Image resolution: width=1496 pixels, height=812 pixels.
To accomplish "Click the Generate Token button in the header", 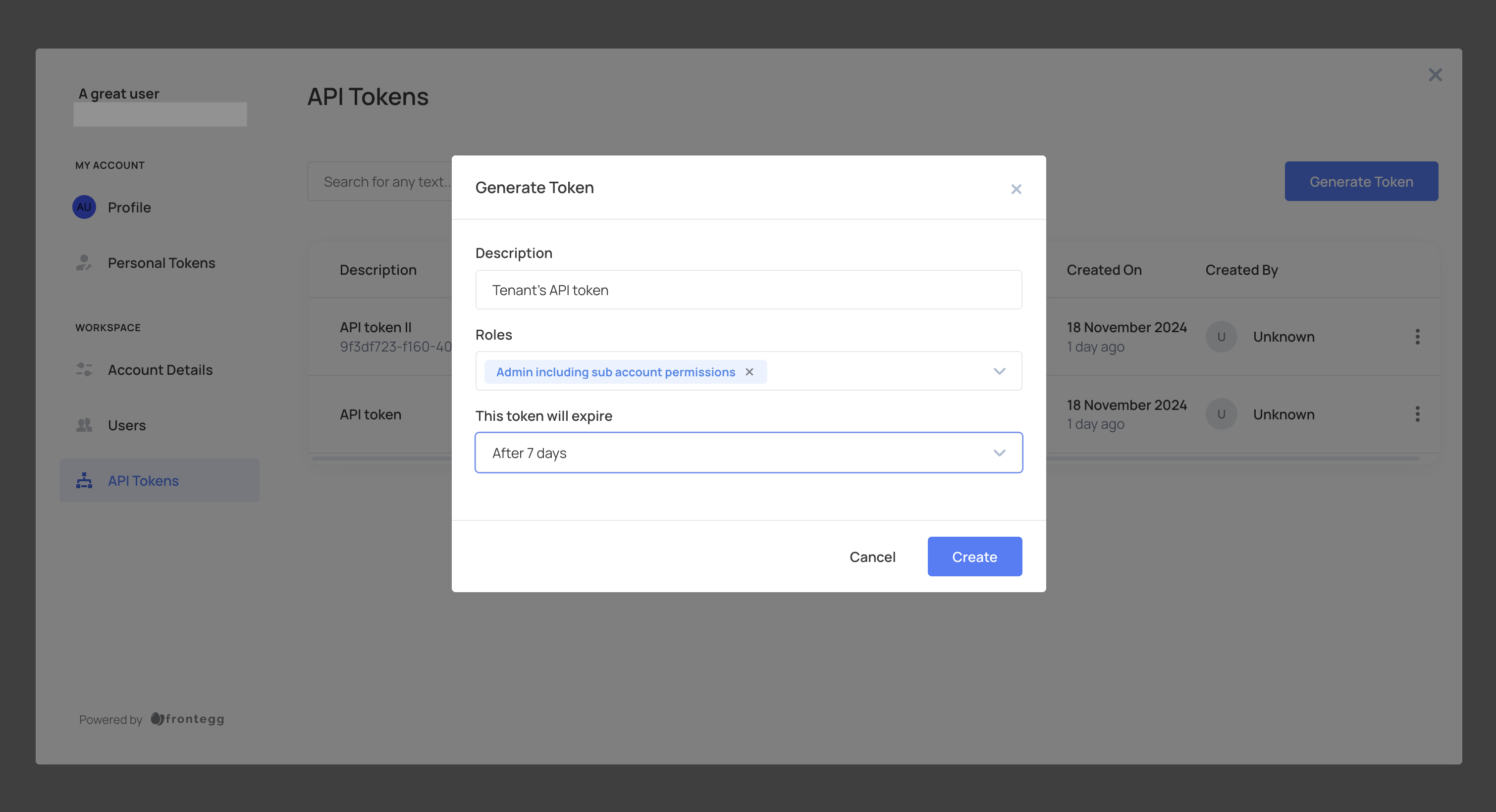I will coord(1361,182).
